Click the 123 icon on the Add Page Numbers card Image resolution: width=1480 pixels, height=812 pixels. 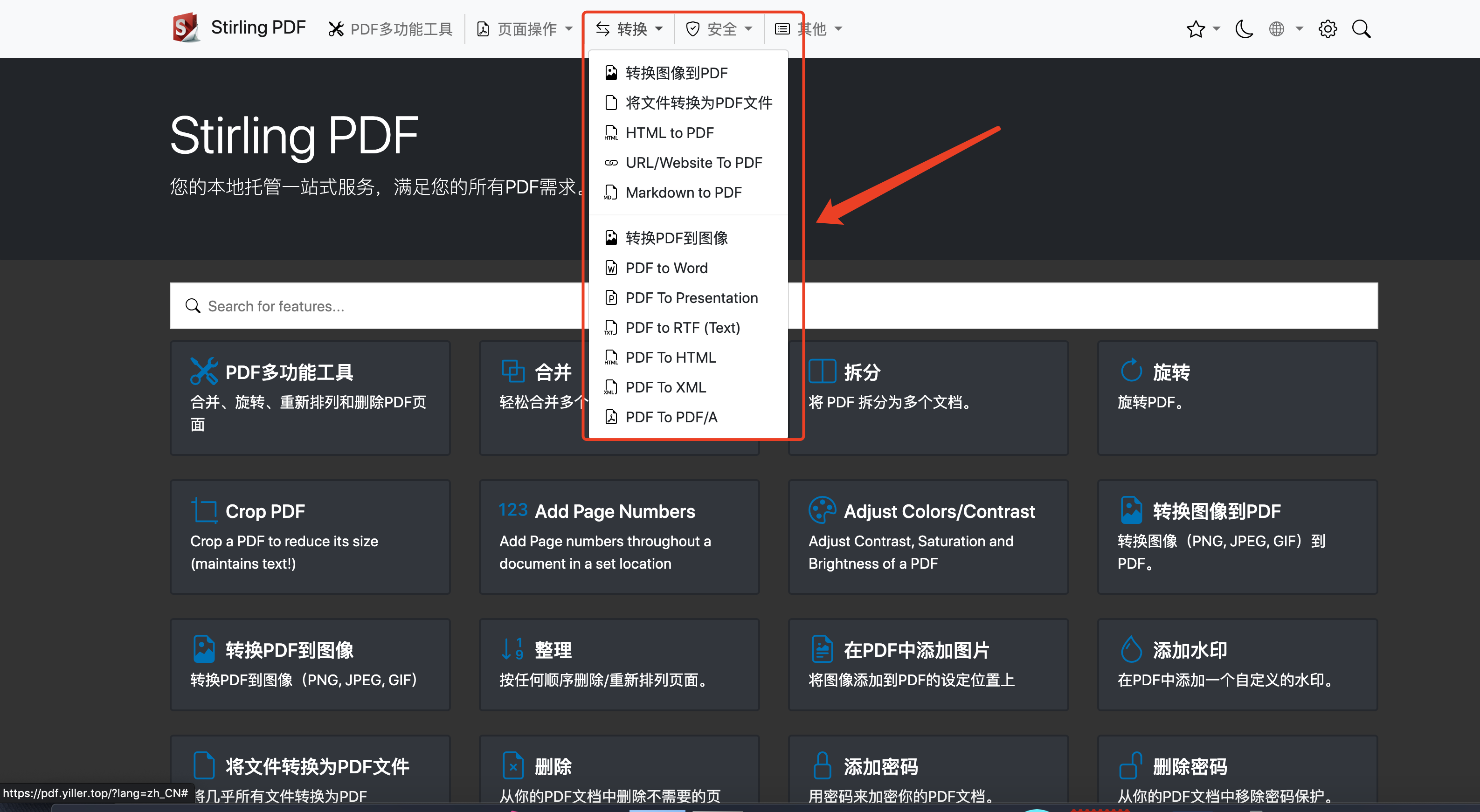click(x=513, y=509)
